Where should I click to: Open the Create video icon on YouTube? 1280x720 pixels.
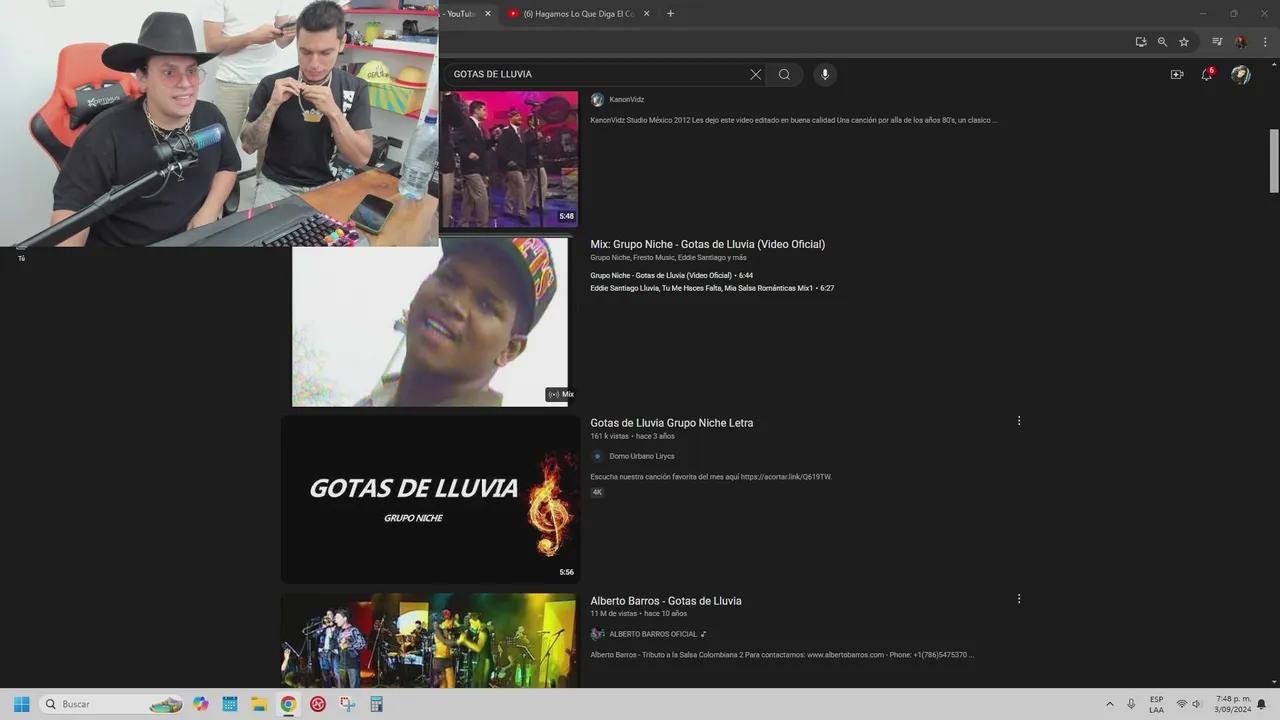(x=1177, y=74)
